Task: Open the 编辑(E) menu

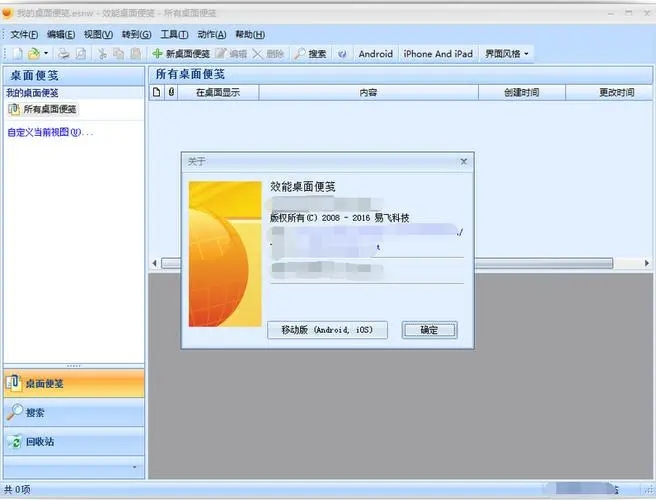Action: (61, 34)
